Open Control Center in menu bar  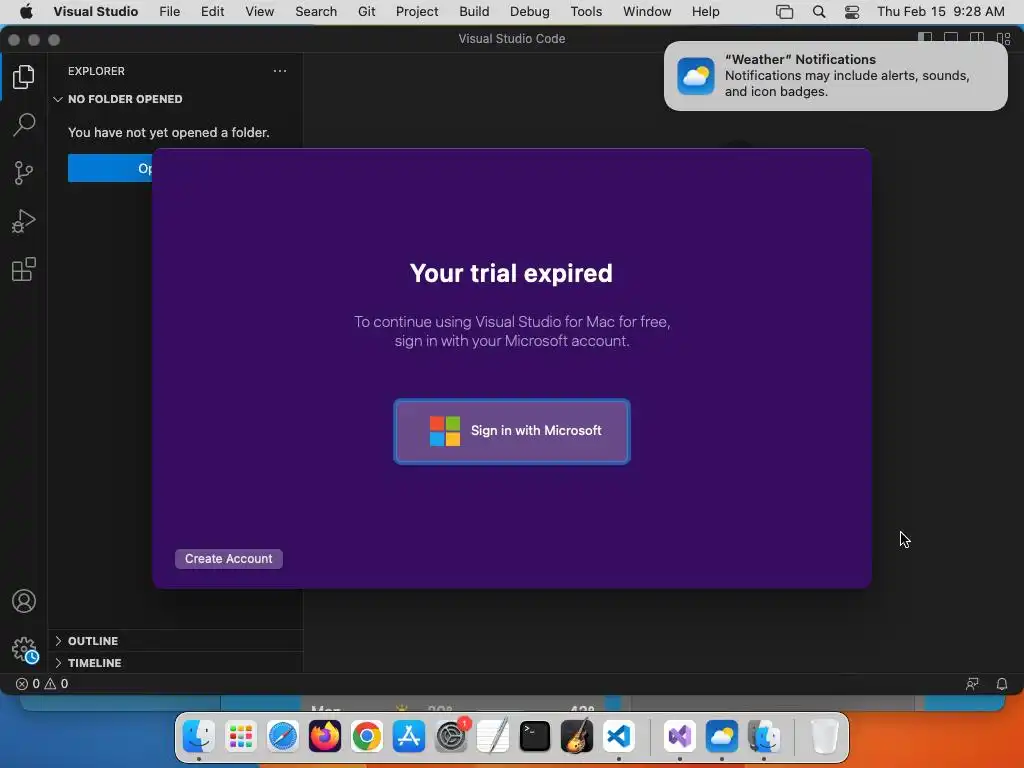pyautogui.click(x=852, y=12)
